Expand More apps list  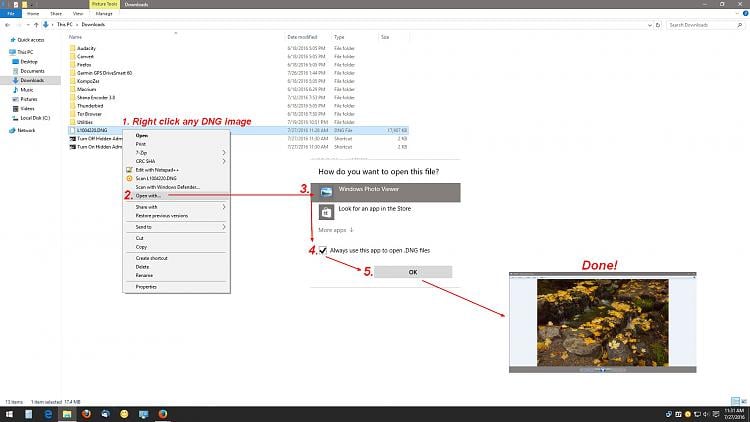tap(336, 230)
